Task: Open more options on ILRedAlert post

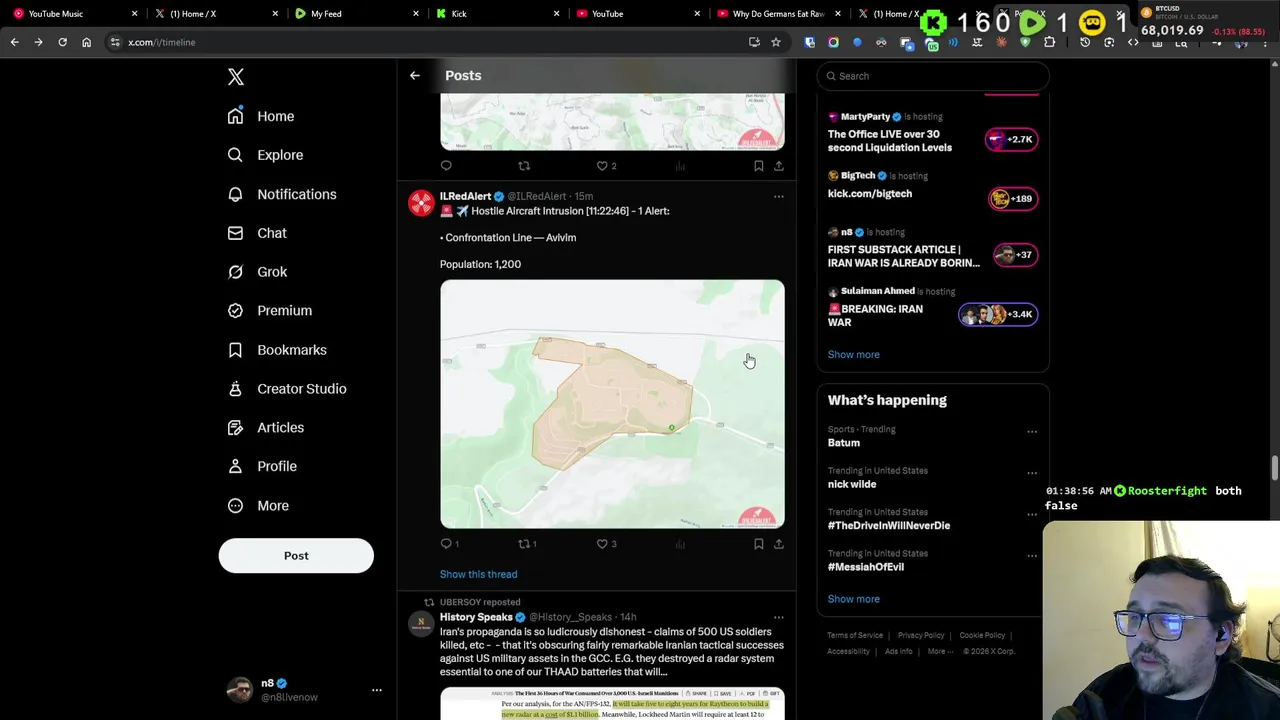Action: 779,197
